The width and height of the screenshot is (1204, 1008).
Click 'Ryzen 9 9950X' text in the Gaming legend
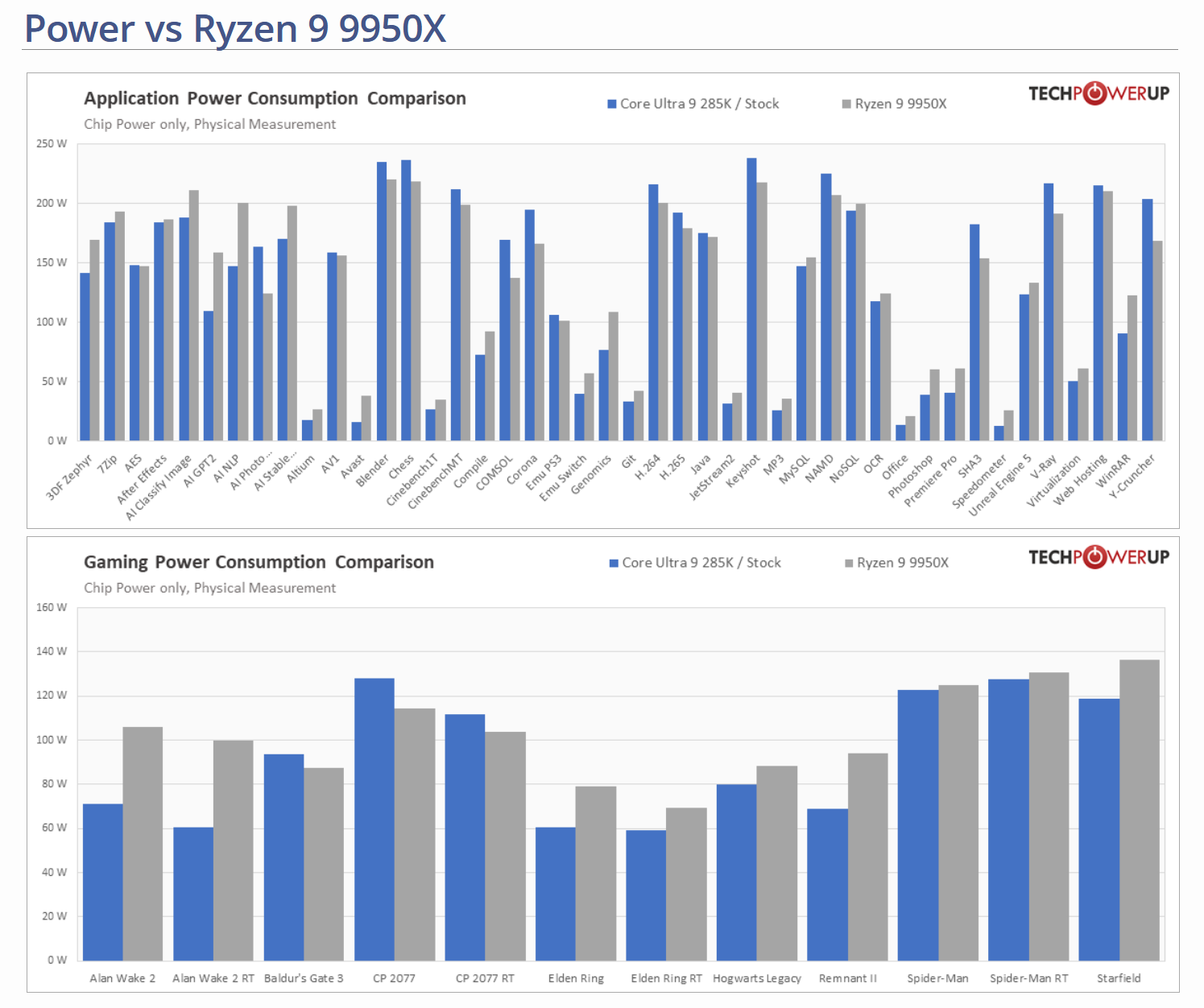click(903, 563)
